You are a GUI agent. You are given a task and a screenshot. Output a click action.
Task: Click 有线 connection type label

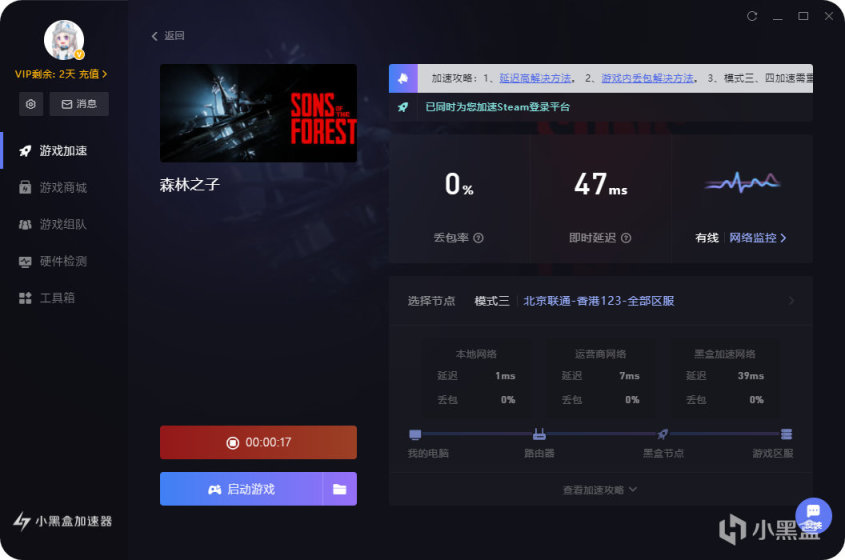click(707, 238)
